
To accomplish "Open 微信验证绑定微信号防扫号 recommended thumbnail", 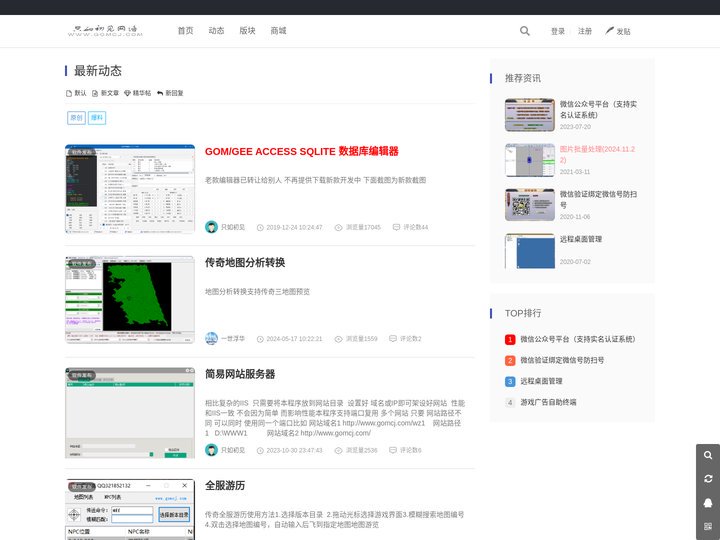I will 530,205.
